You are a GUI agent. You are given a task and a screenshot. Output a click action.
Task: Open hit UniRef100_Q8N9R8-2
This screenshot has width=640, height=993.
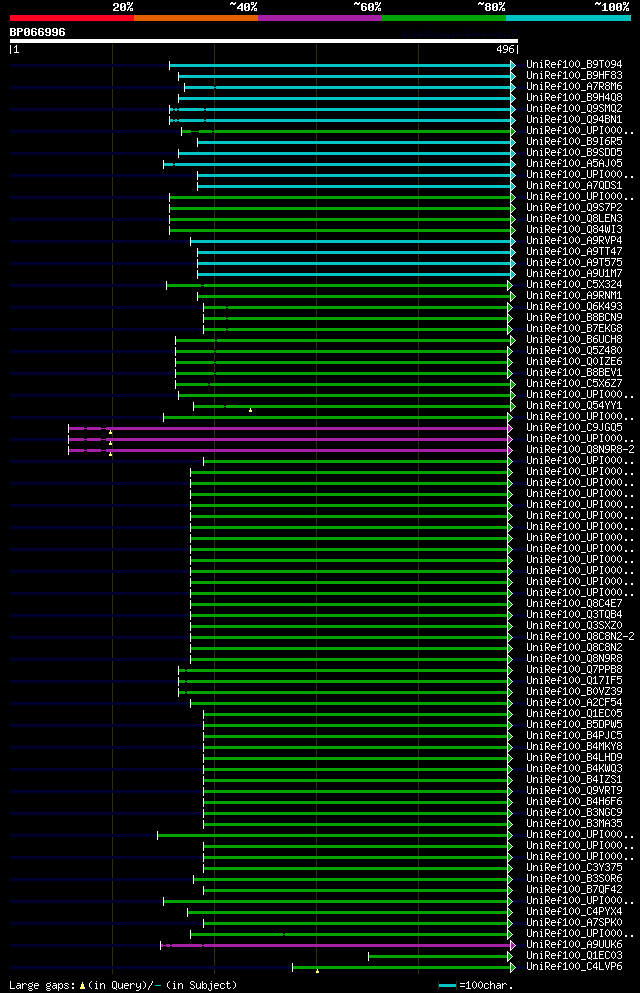[580, 449]
